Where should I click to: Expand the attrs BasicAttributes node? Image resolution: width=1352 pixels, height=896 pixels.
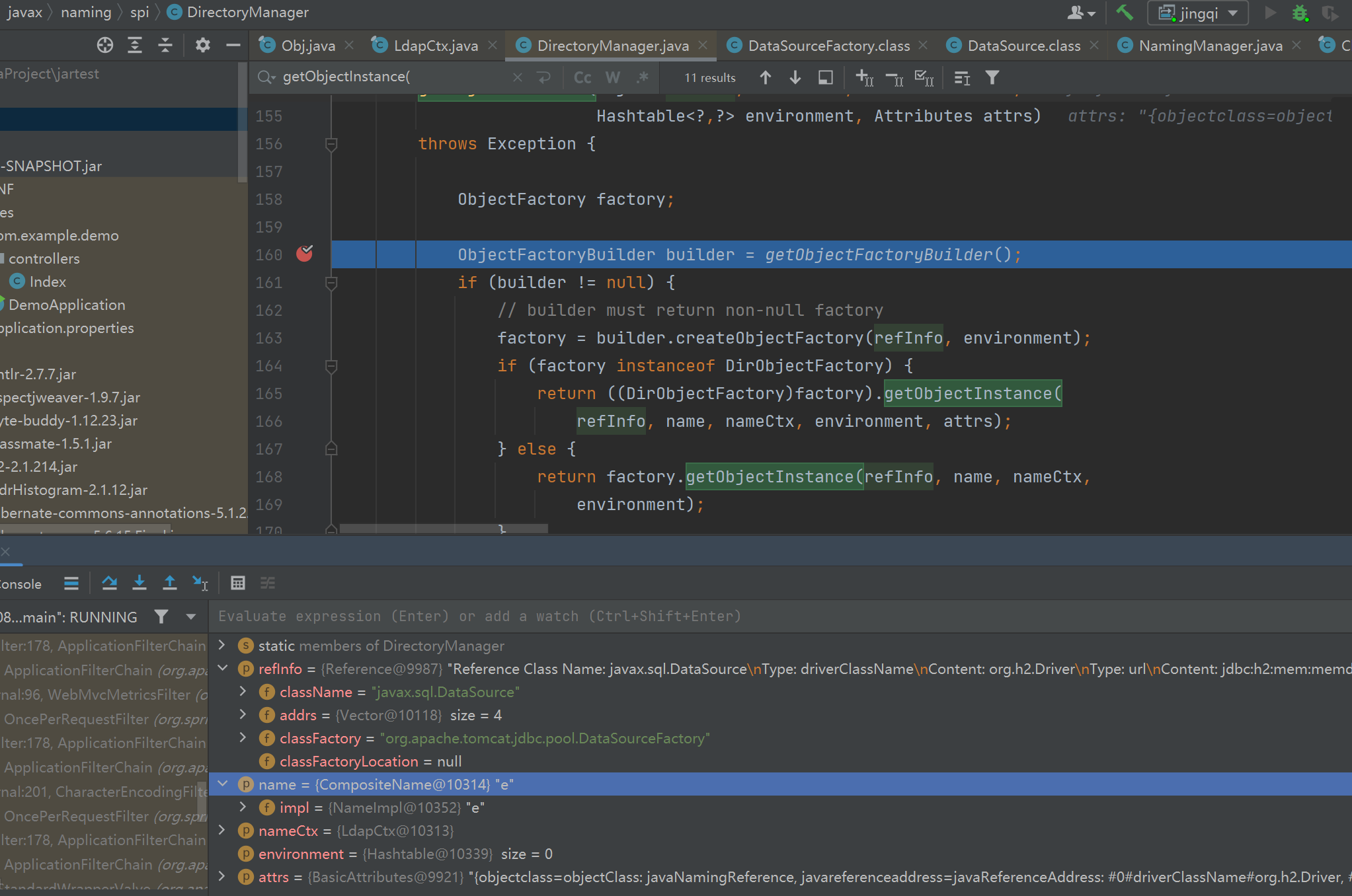[222, 876]
